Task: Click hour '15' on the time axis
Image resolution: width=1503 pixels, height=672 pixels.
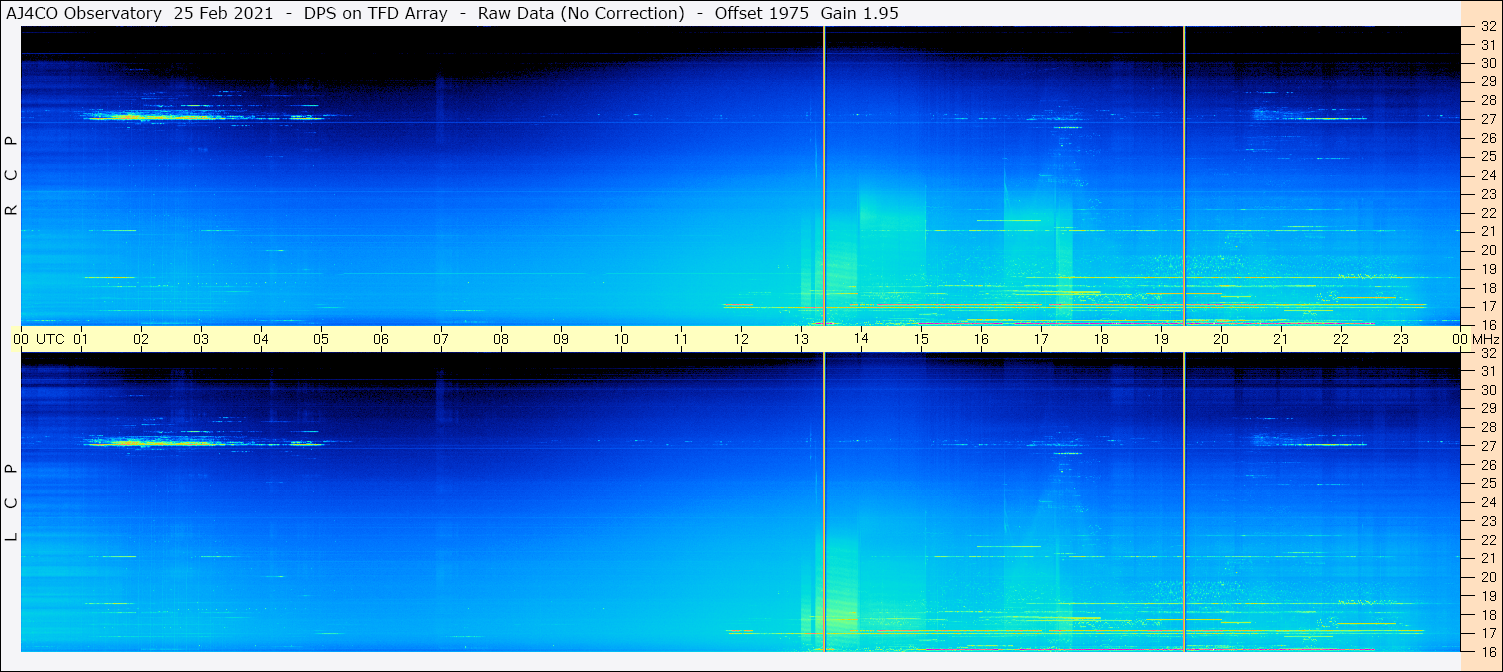Action: [921, 339]
